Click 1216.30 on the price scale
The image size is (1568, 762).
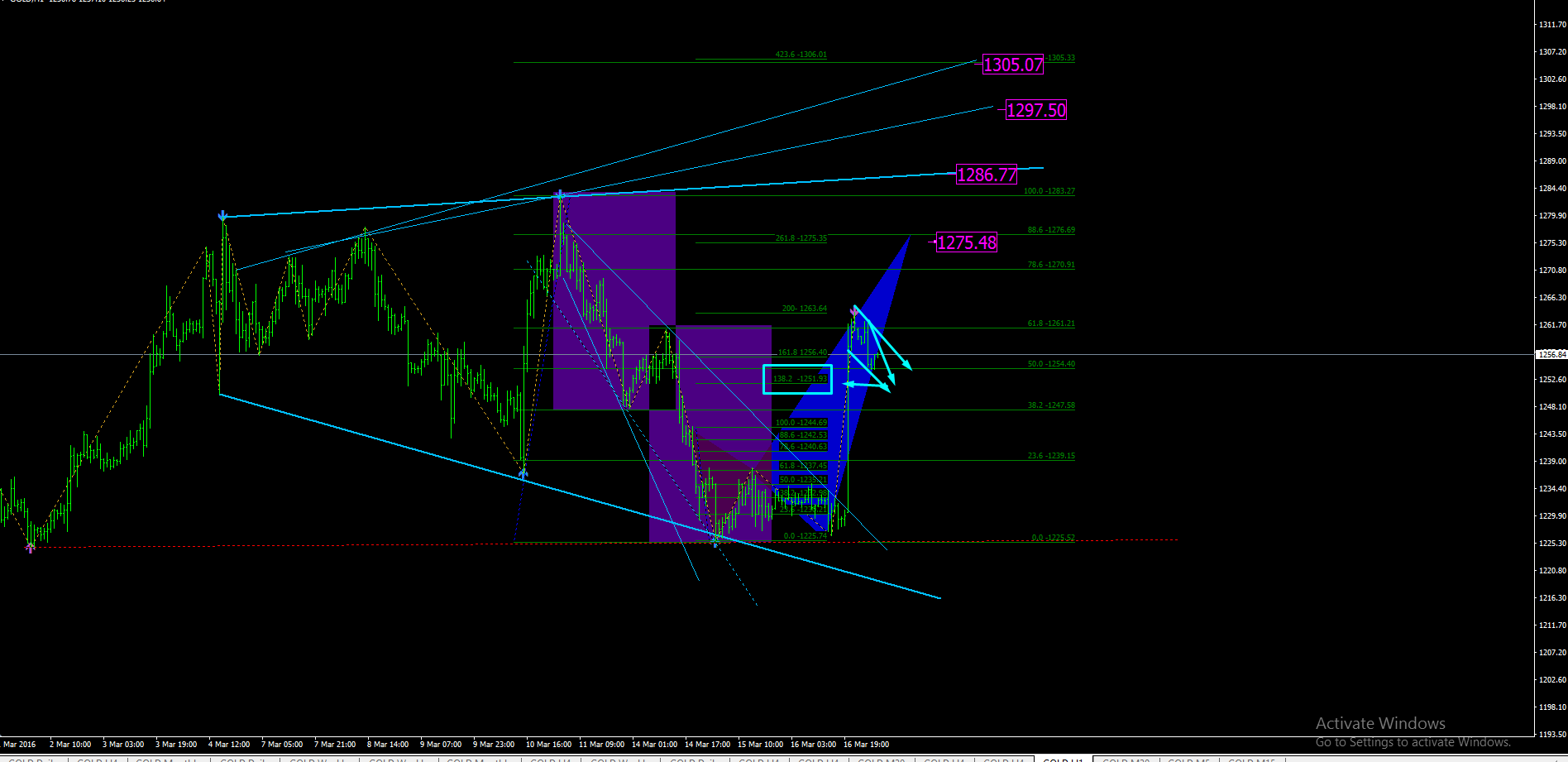[1551, 598]
